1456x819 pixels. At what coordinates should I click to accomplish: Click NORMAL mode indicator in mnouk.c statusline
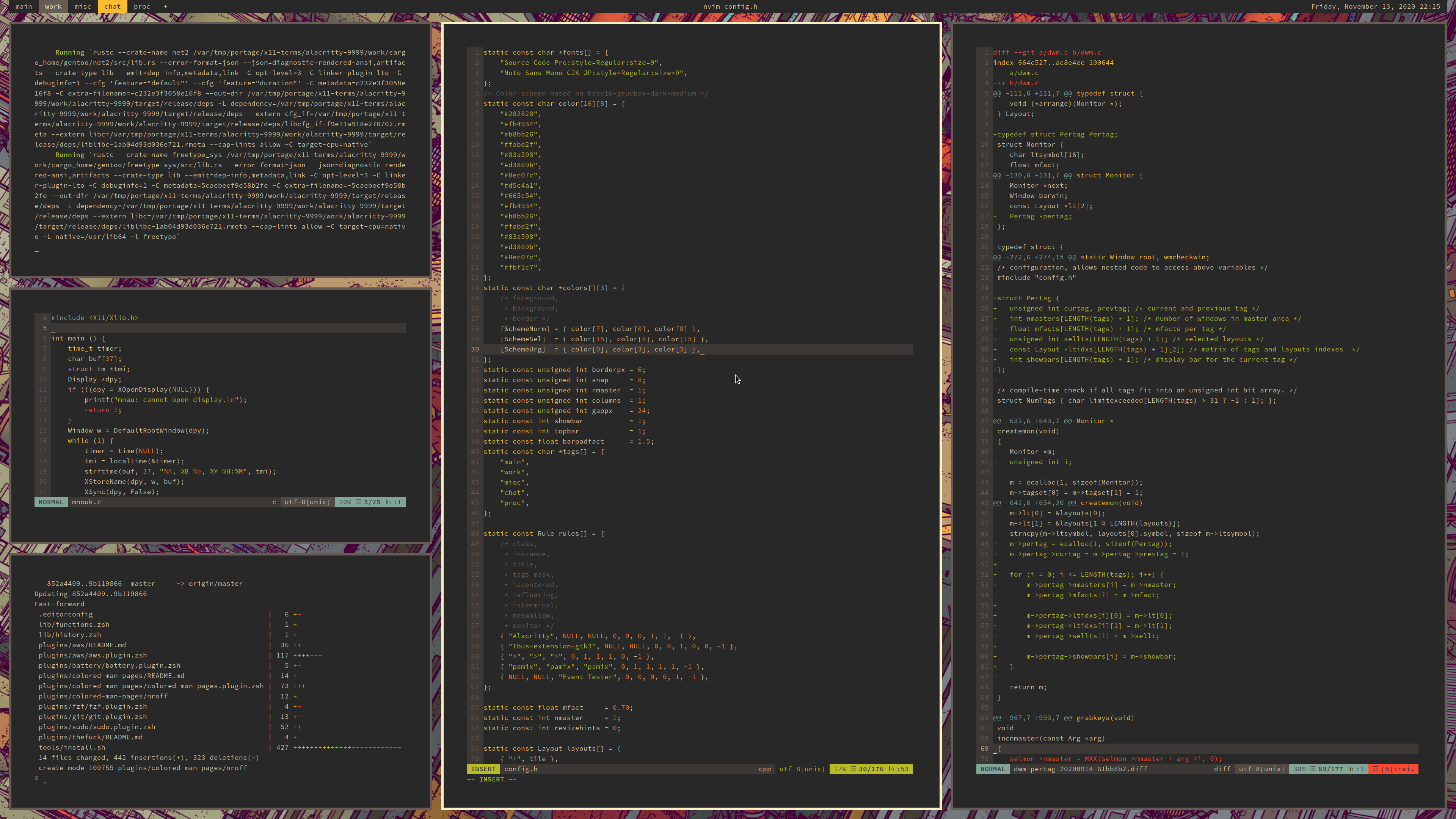point(51,502)
